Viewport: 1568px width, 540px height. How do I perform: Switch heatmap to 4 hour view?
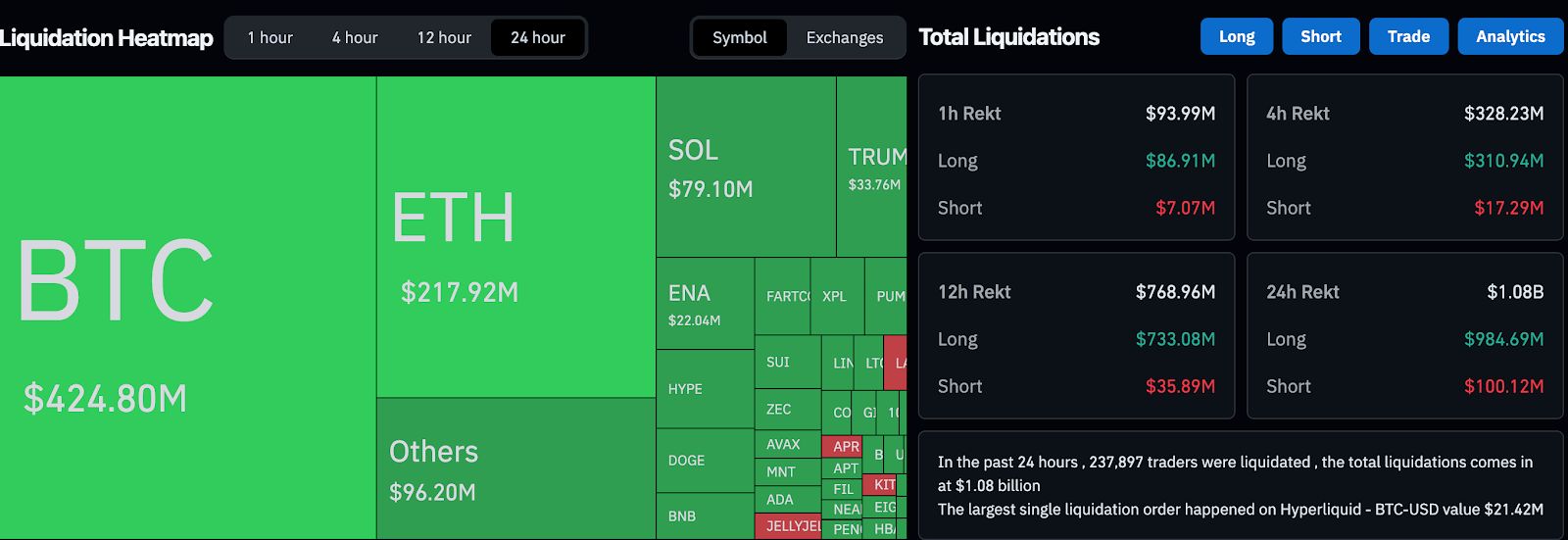click(x=354, y=38)
